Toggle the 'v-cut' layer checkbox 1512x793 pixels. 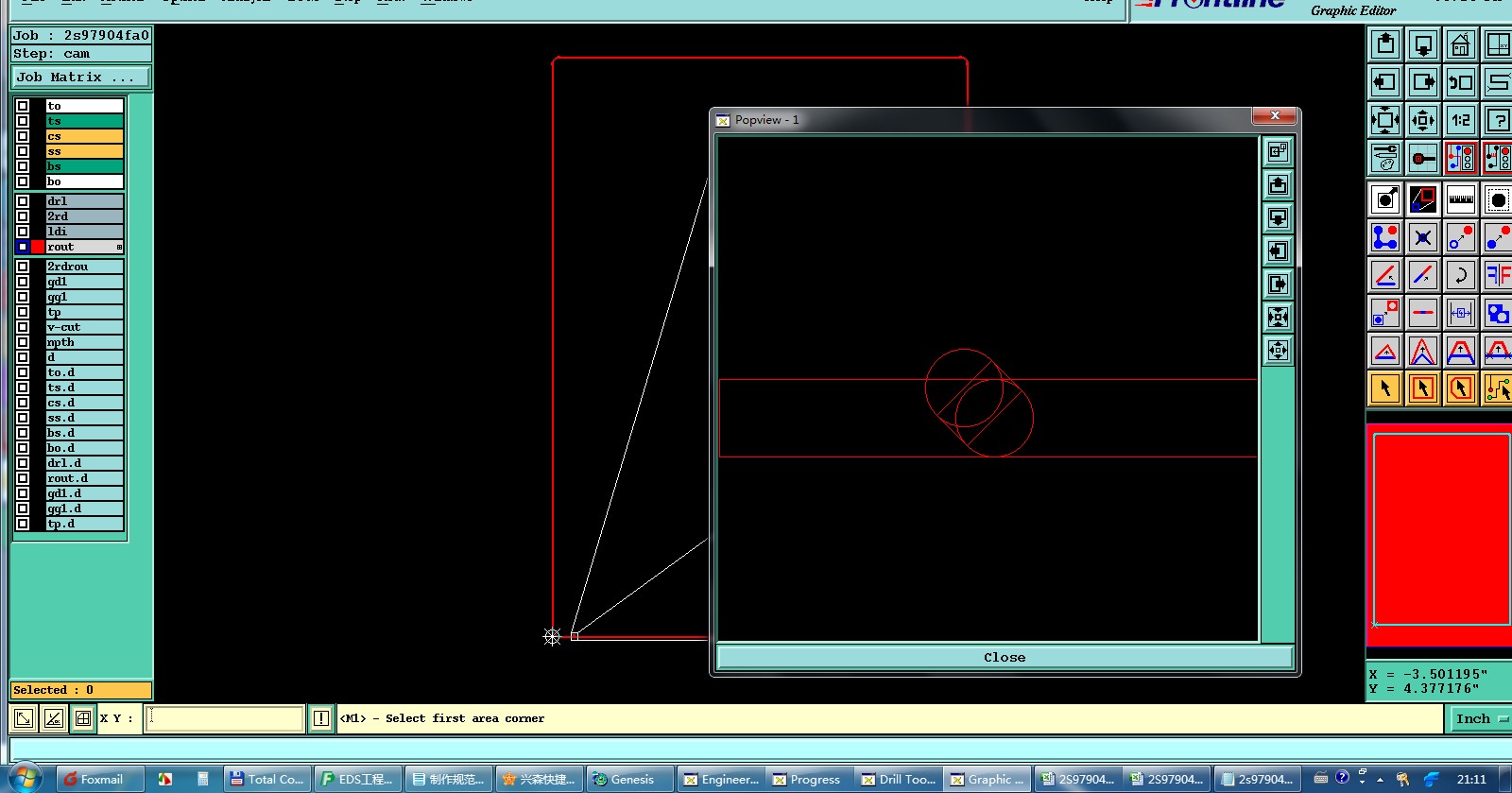(x=23, y=327)
